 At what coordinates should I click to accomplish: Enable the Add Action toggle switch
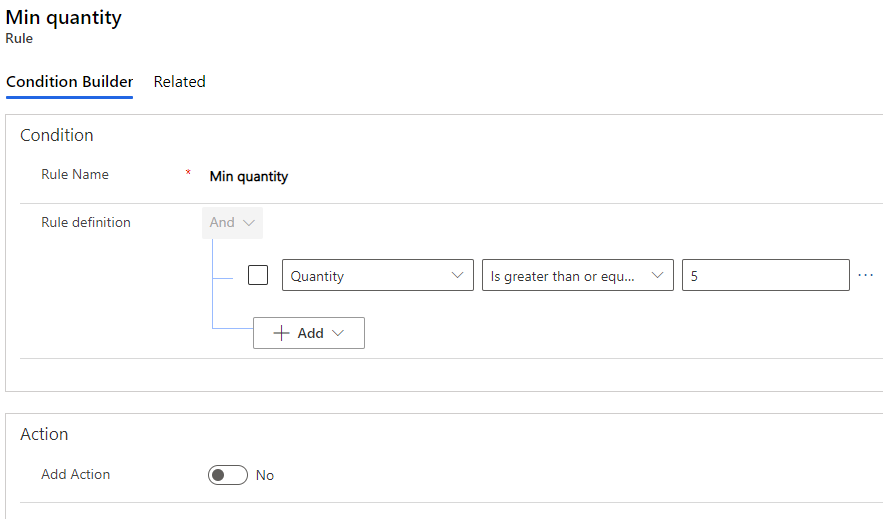coord(228,475)
